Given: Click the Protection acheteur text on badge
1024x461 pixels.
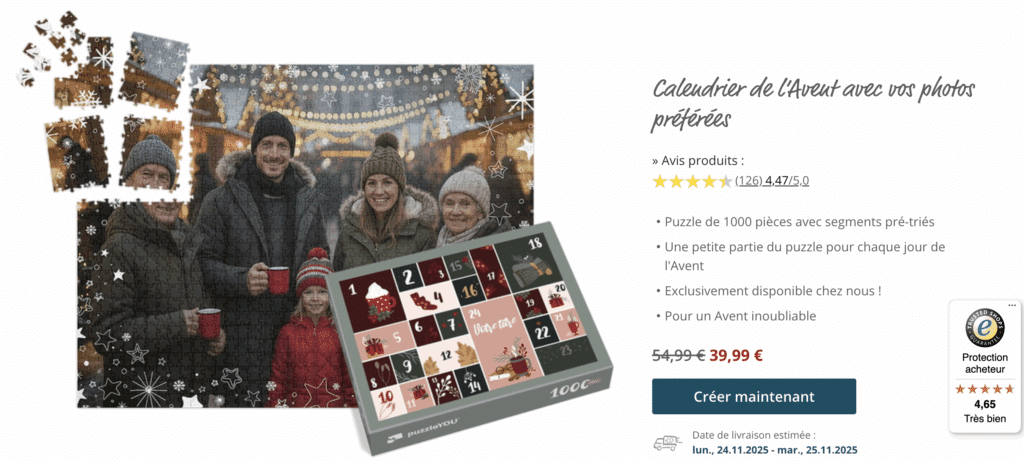Looking at the screenshot, I should tap(985, 364).
